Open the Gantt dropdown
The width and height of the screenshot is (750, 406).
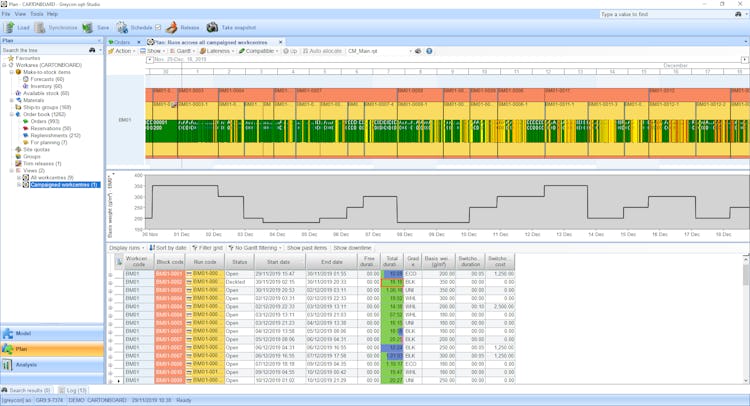click(183, 51)
